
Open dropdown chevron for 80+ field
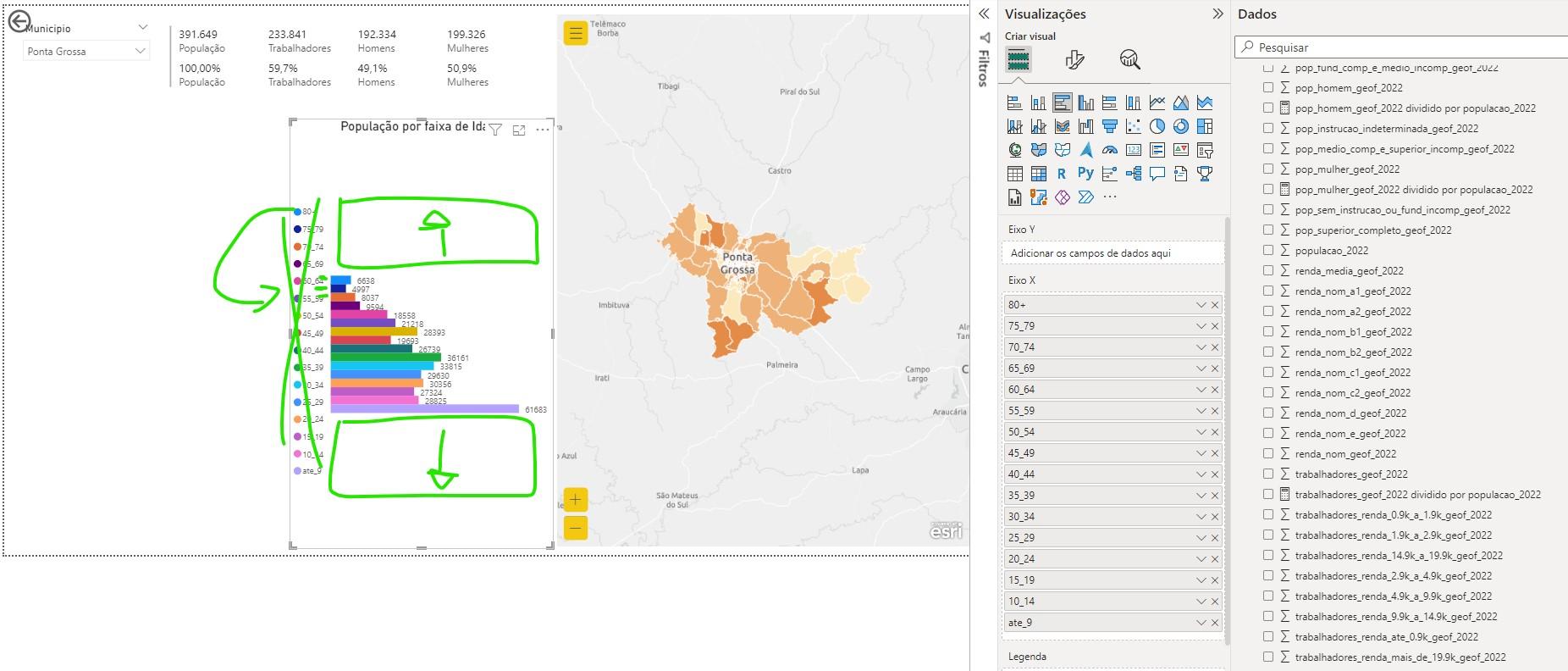tap(1201, 305)
